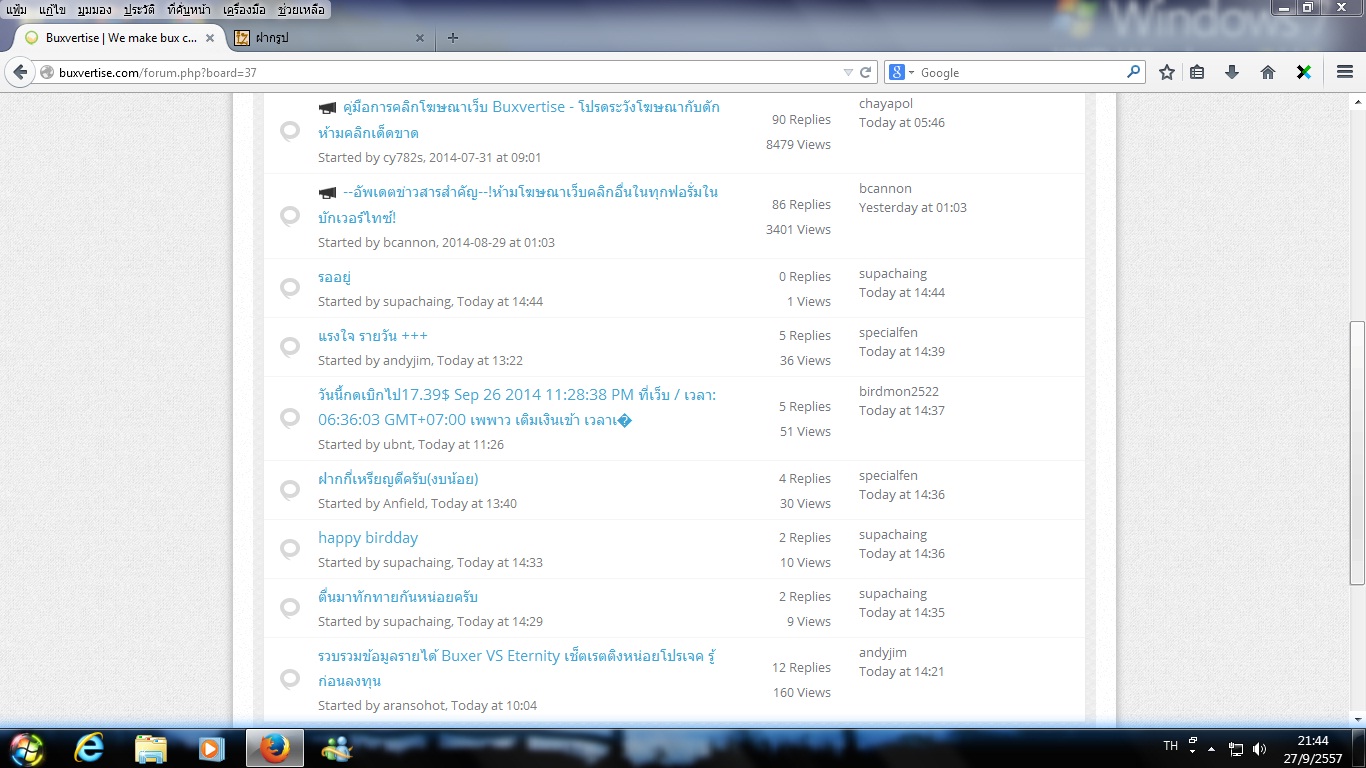The height and width of the screenshot is (768, 1366).
Task: Close the ฝากรูป tab
Action: [x=419, y=38]
